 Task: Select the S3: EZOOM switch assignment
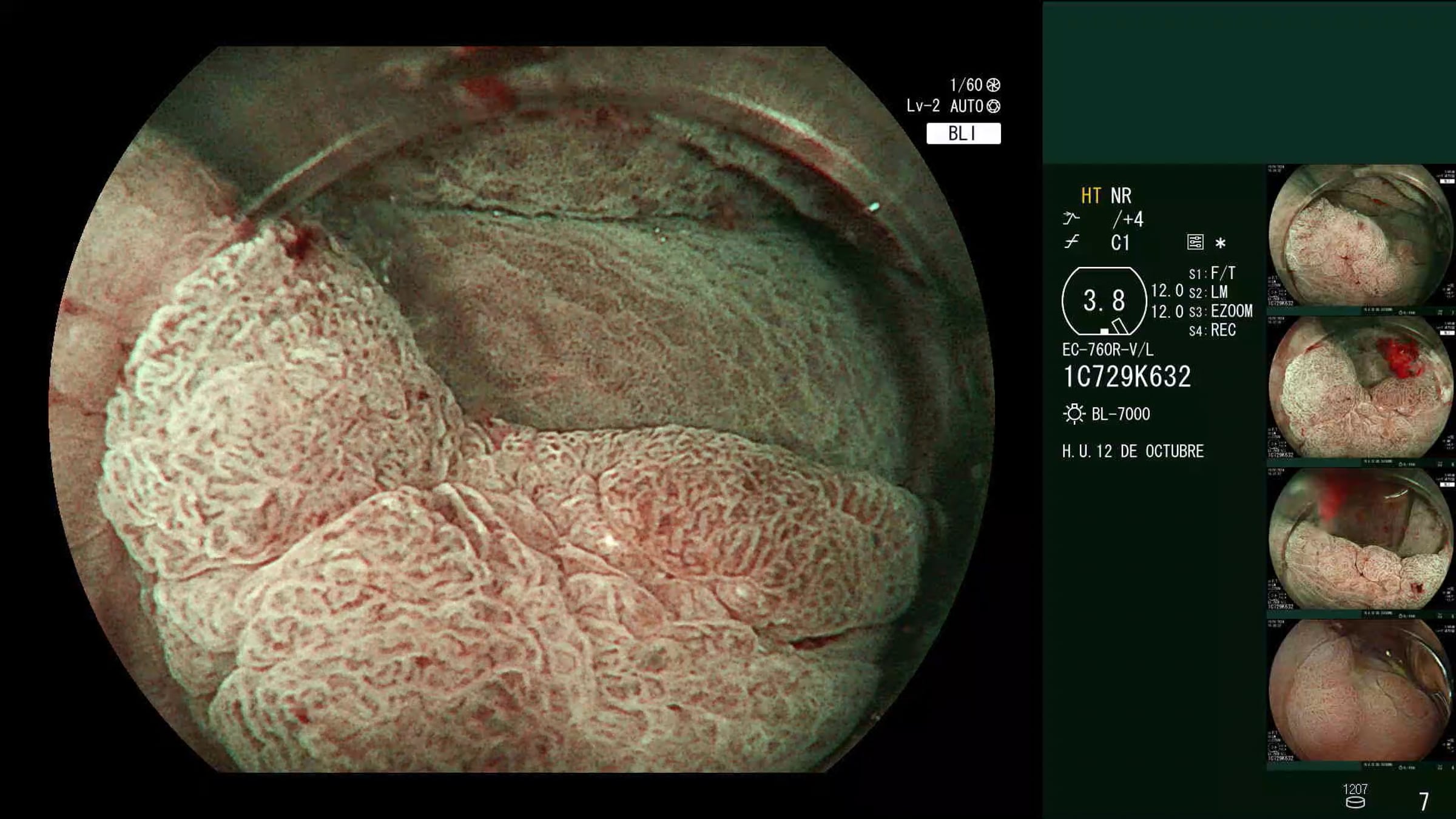[x=1220, y=312]
